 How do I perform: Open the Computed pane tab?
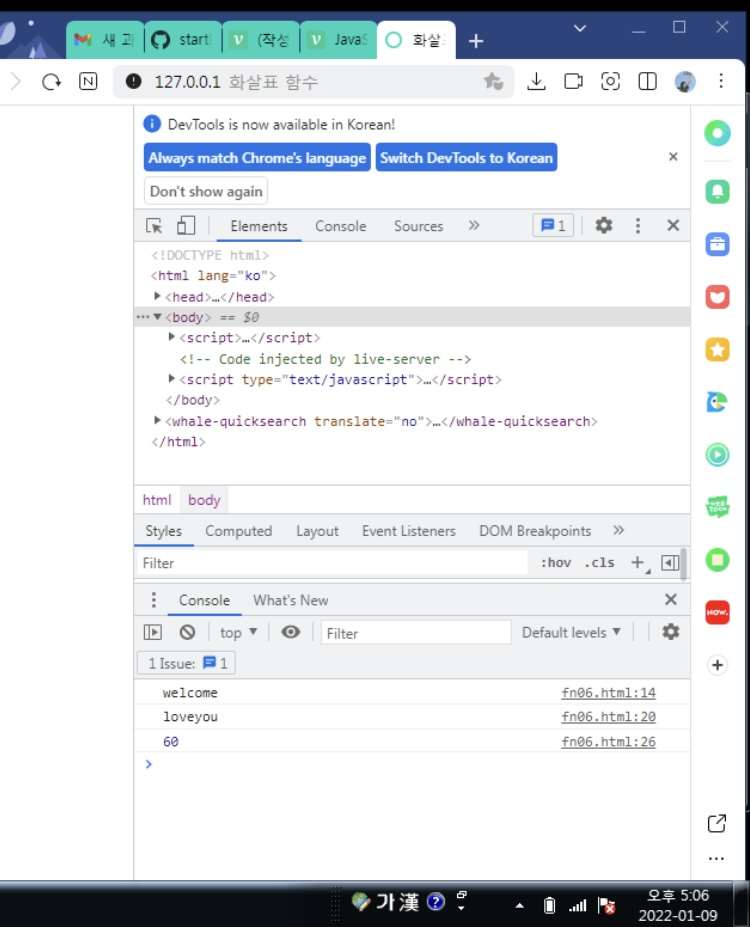click(239, 531)
